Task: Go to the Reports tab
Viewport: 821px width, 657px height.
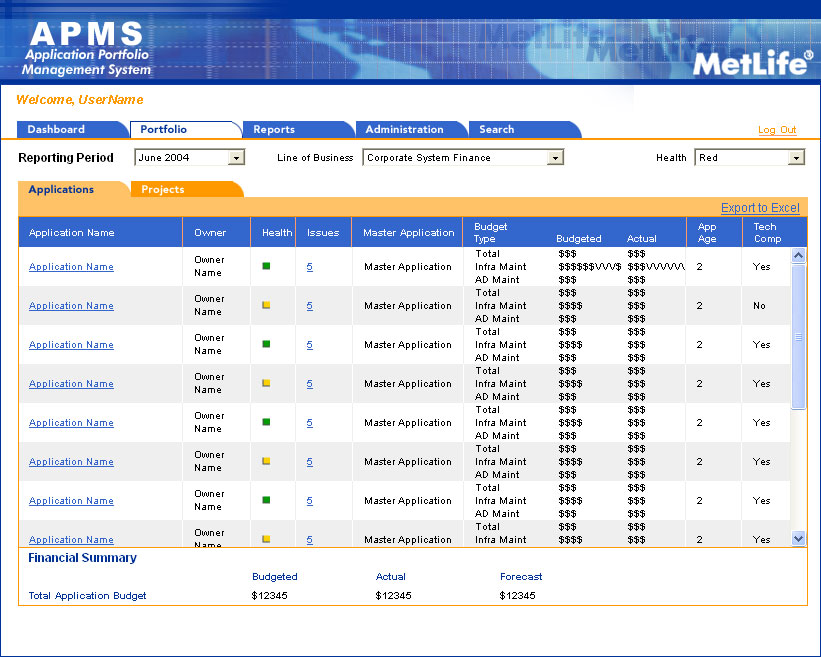Action: 298,129
